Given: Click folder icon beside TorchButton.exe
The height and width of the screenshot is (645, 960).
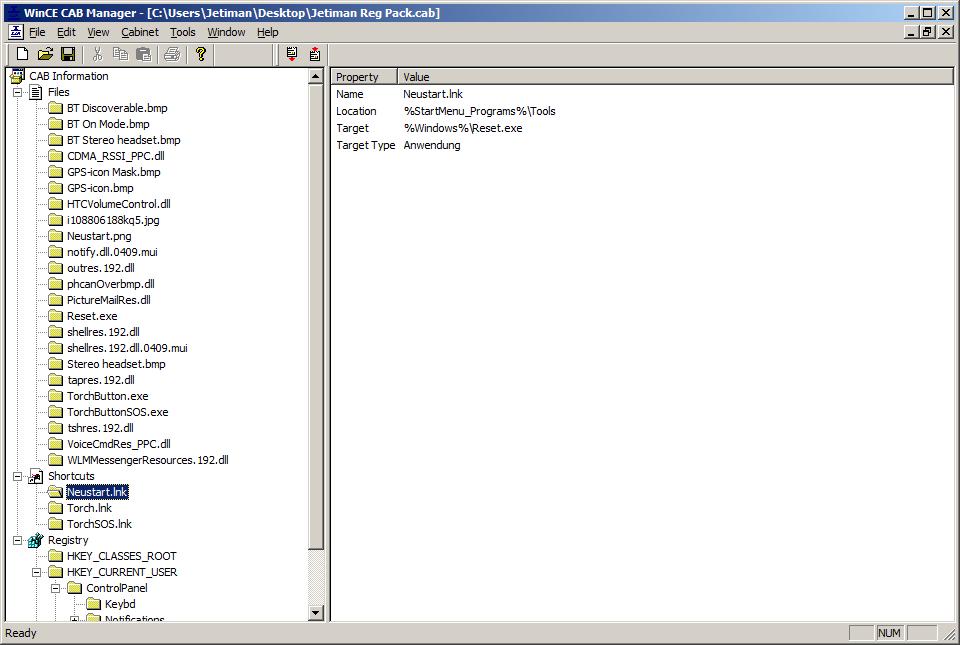Looking at the screenshot, I should 56,397.
